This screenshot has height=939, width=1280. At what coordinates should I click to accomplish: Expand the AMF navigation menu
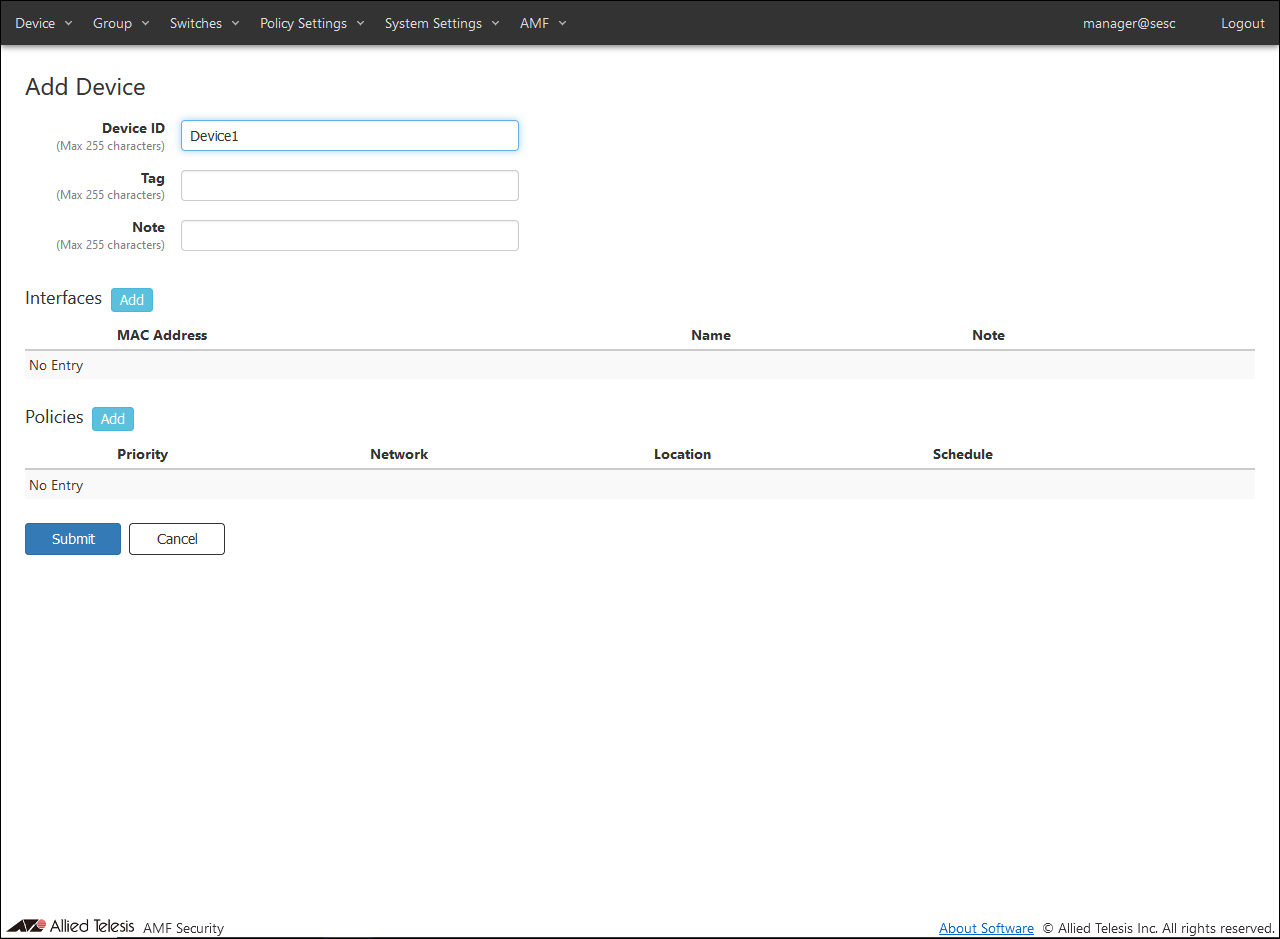coord(543,23)
